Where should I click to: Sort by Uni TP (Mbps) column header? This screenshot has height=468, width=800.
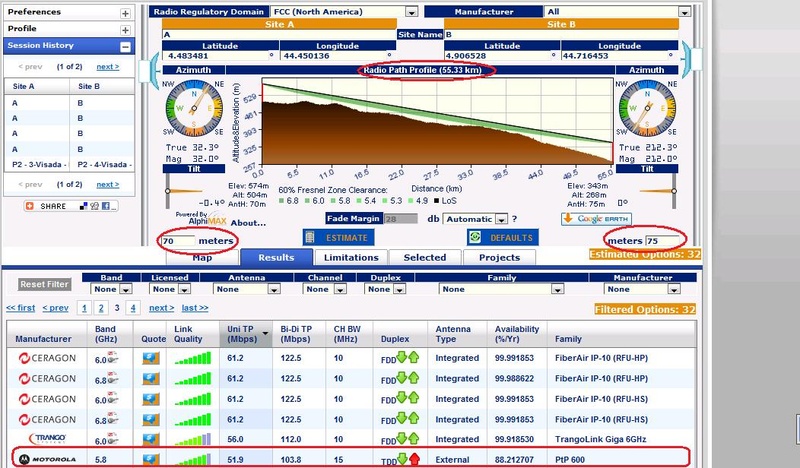click(x=245, y=334)
